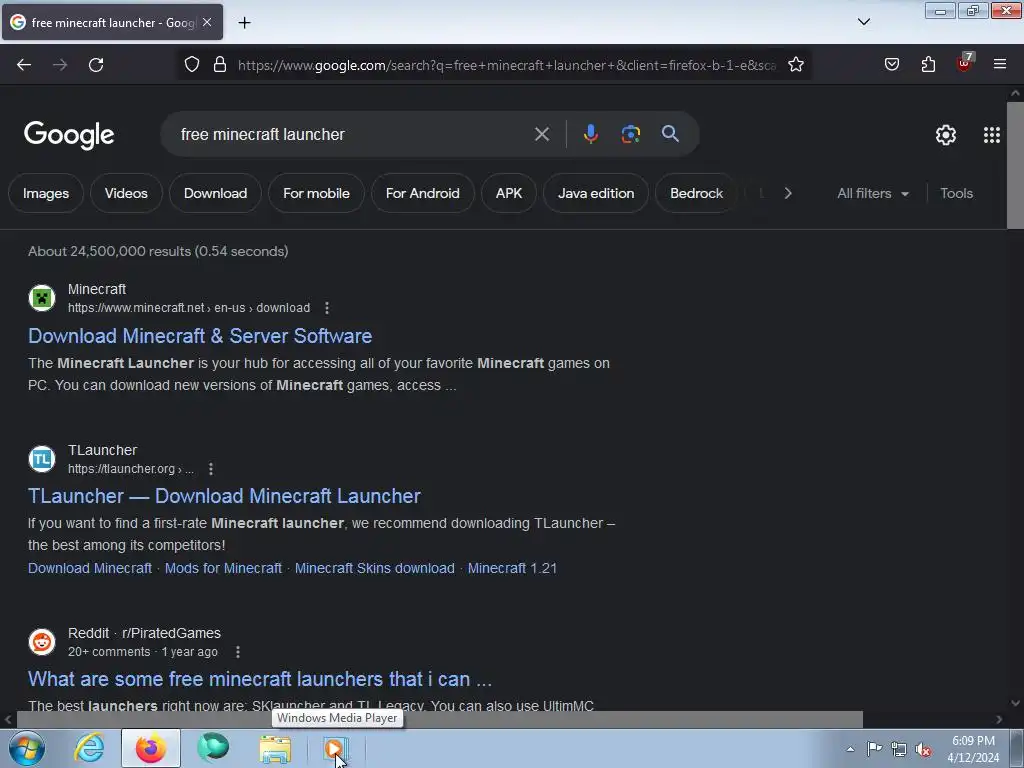The height and width of the screenshot is (768, 1024).
Task: Filter results by Videos
Action: pos(126,193)
